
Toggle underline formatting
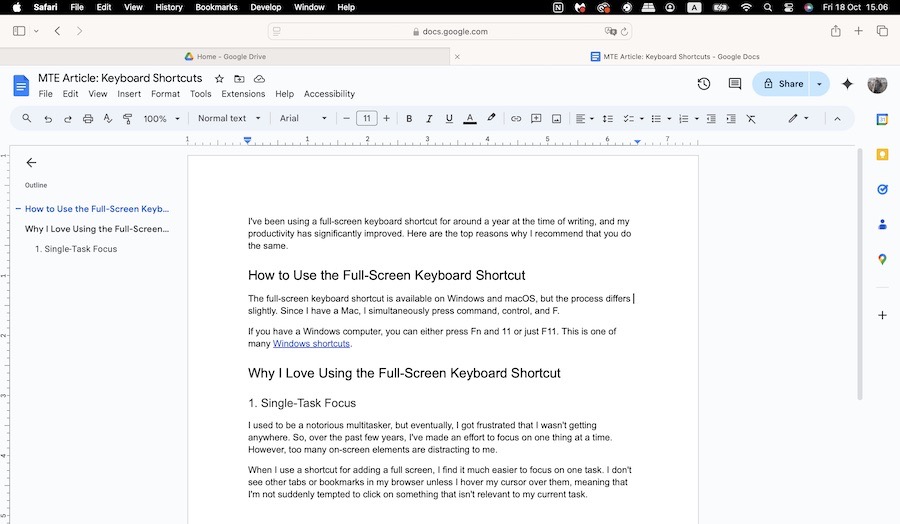(449, 119)
